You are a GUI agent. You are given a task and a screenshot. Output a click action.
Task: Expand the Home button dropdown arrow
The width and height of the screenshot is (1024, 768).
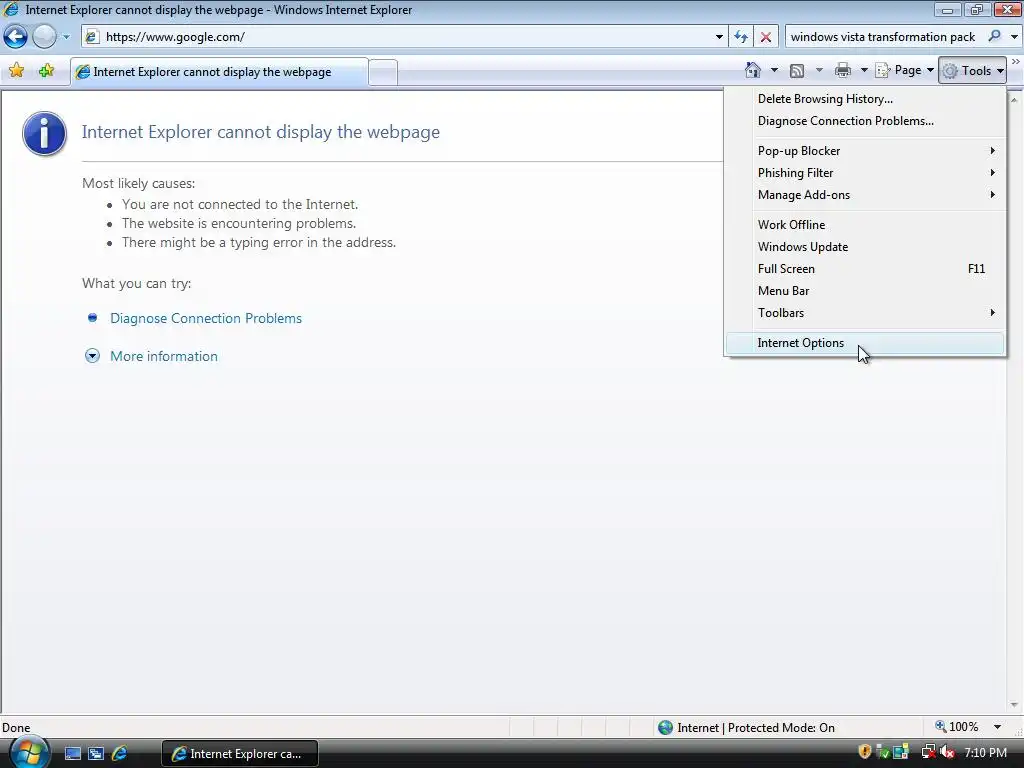coord(774,70)
